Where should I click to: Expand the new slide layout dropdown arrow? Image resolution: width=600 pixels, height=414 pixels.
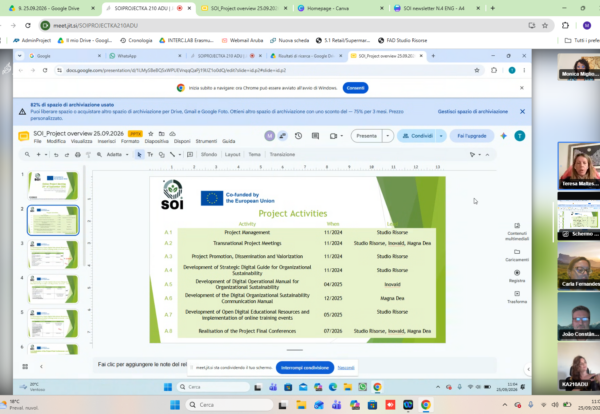coord(46,155)
